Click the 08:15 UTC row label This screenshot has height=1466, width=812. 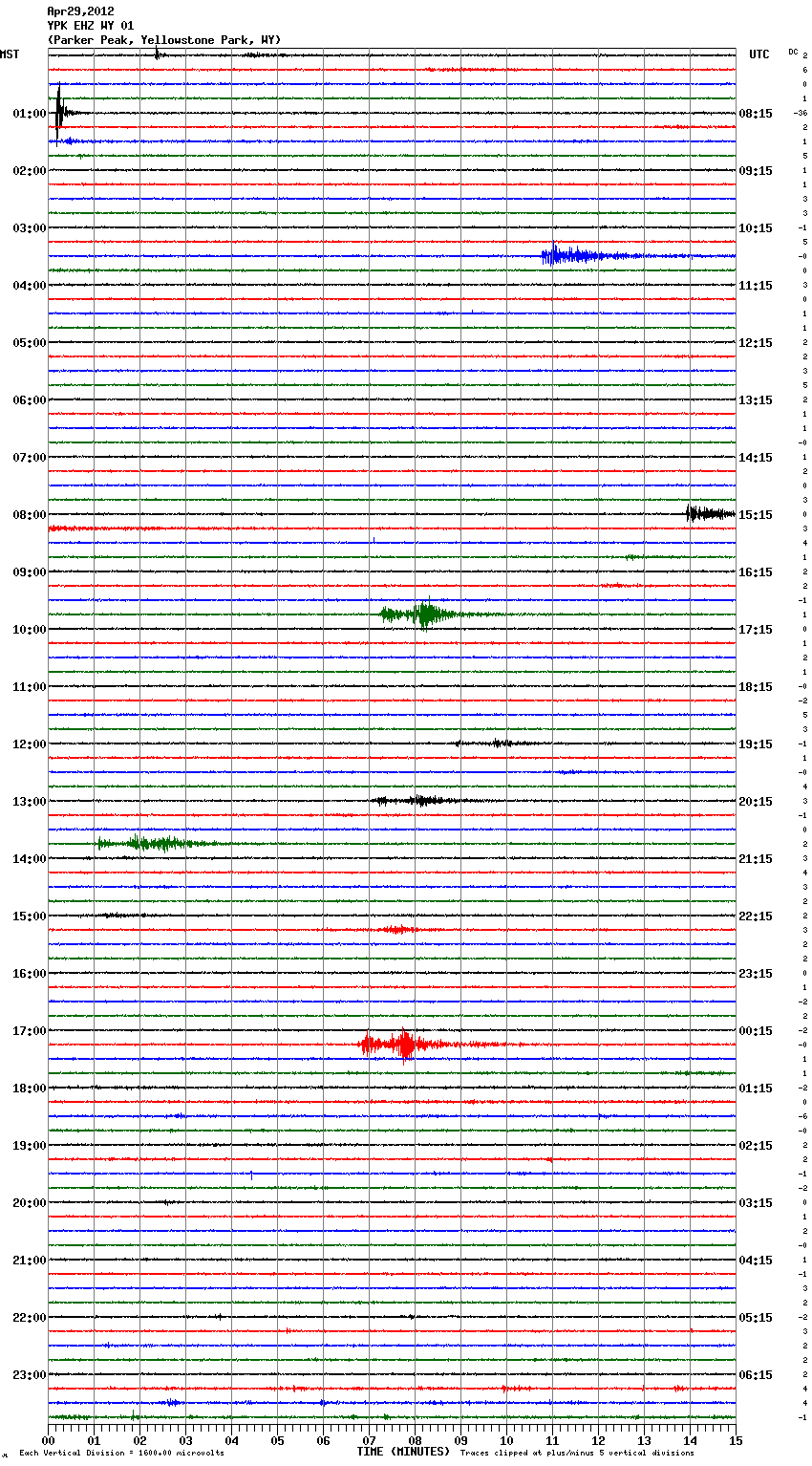point(756,114)
